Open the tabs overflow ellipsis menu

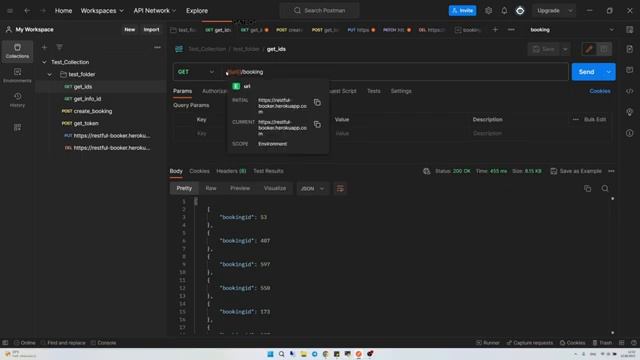coord(511,29)
